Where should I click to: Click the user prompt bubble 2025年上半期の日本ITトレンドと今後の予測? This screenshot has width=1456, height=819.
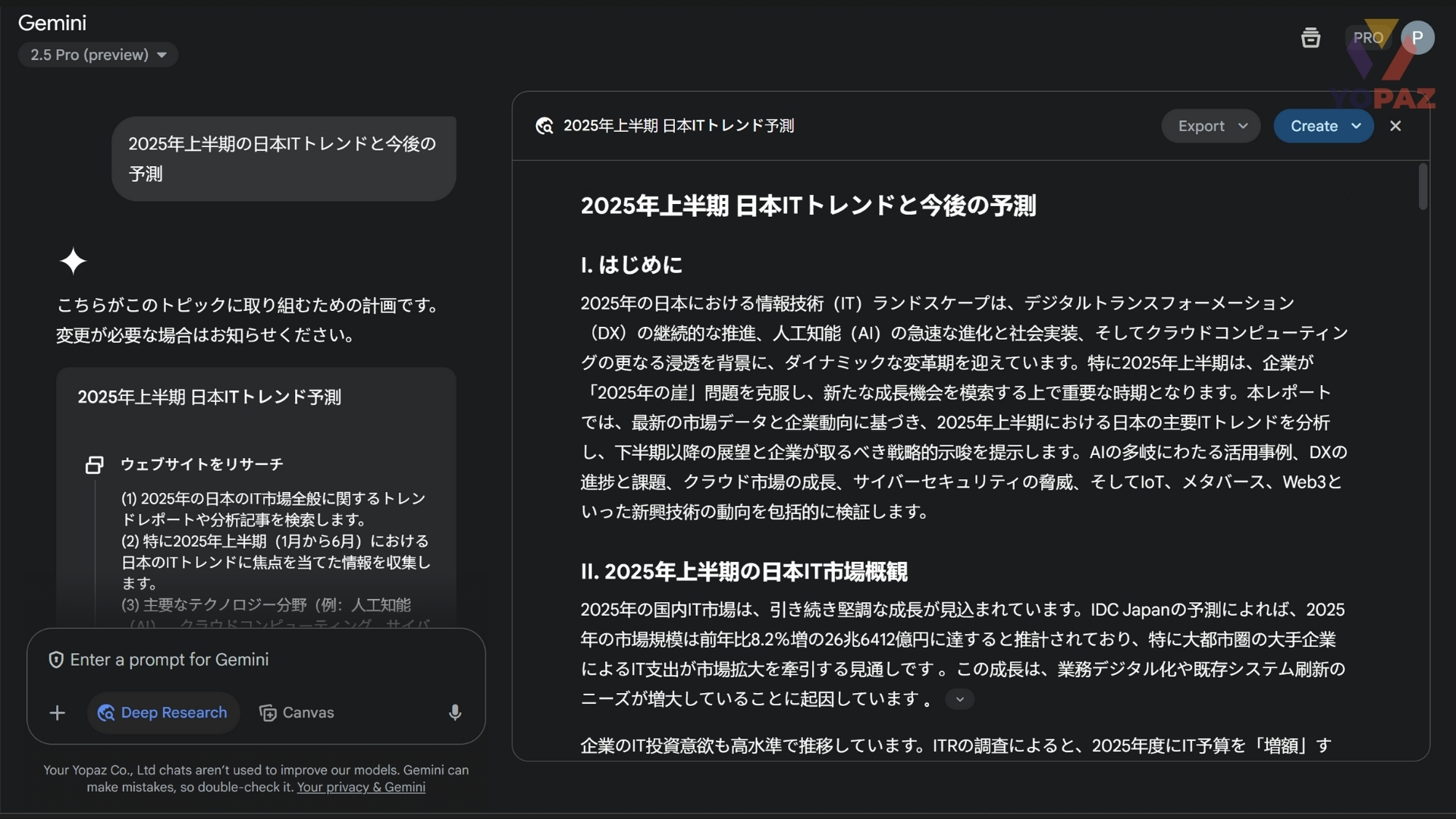point(284,158)
